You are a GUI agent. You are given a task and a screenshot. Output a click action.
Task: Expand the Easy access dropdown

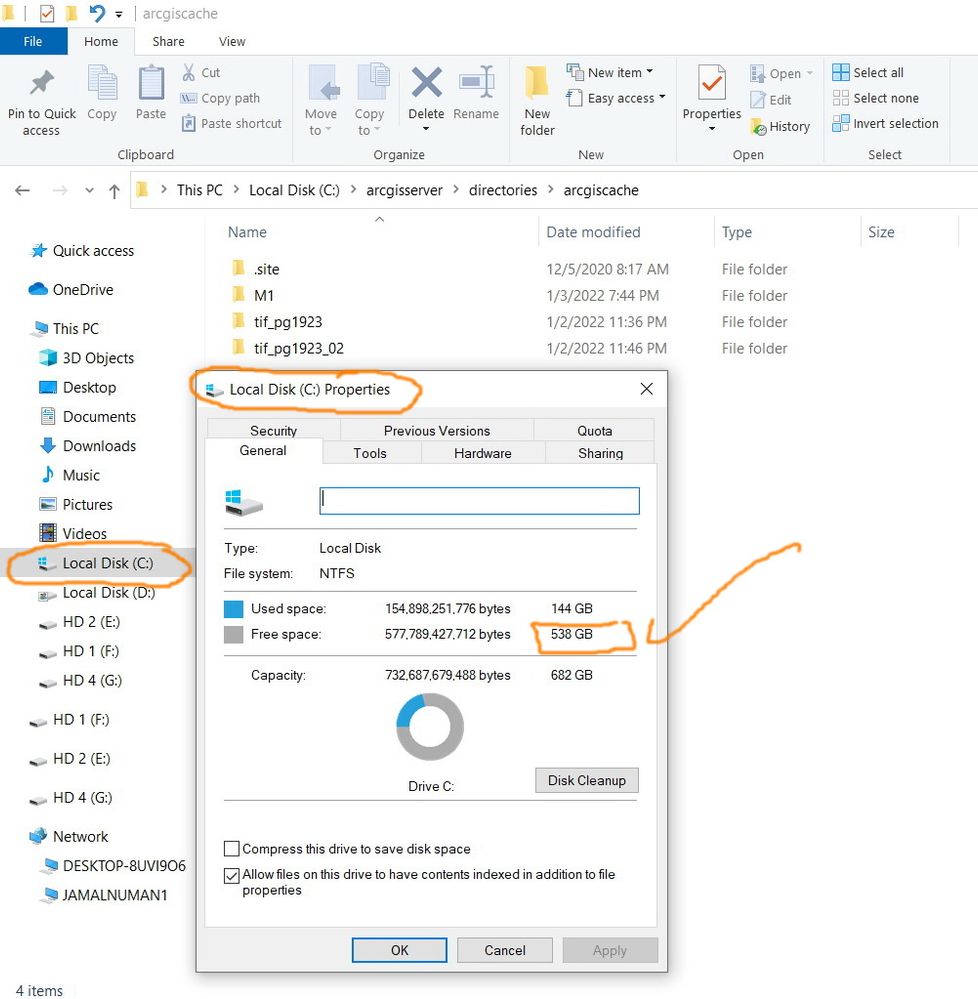(x=663, y=97)
